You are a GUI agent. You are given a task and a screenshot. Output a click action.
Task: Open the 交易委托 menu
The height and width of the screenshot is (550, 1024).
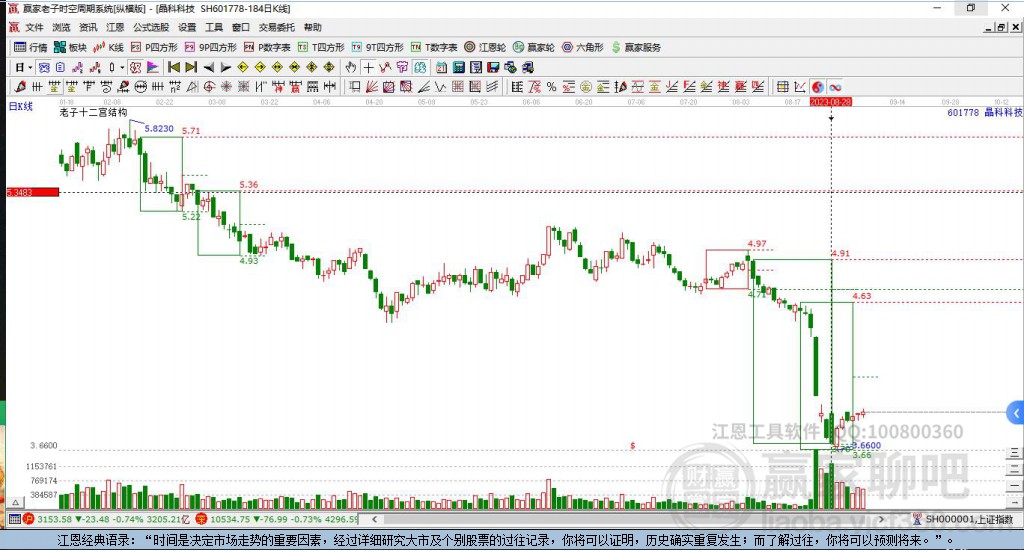point(276,27)
